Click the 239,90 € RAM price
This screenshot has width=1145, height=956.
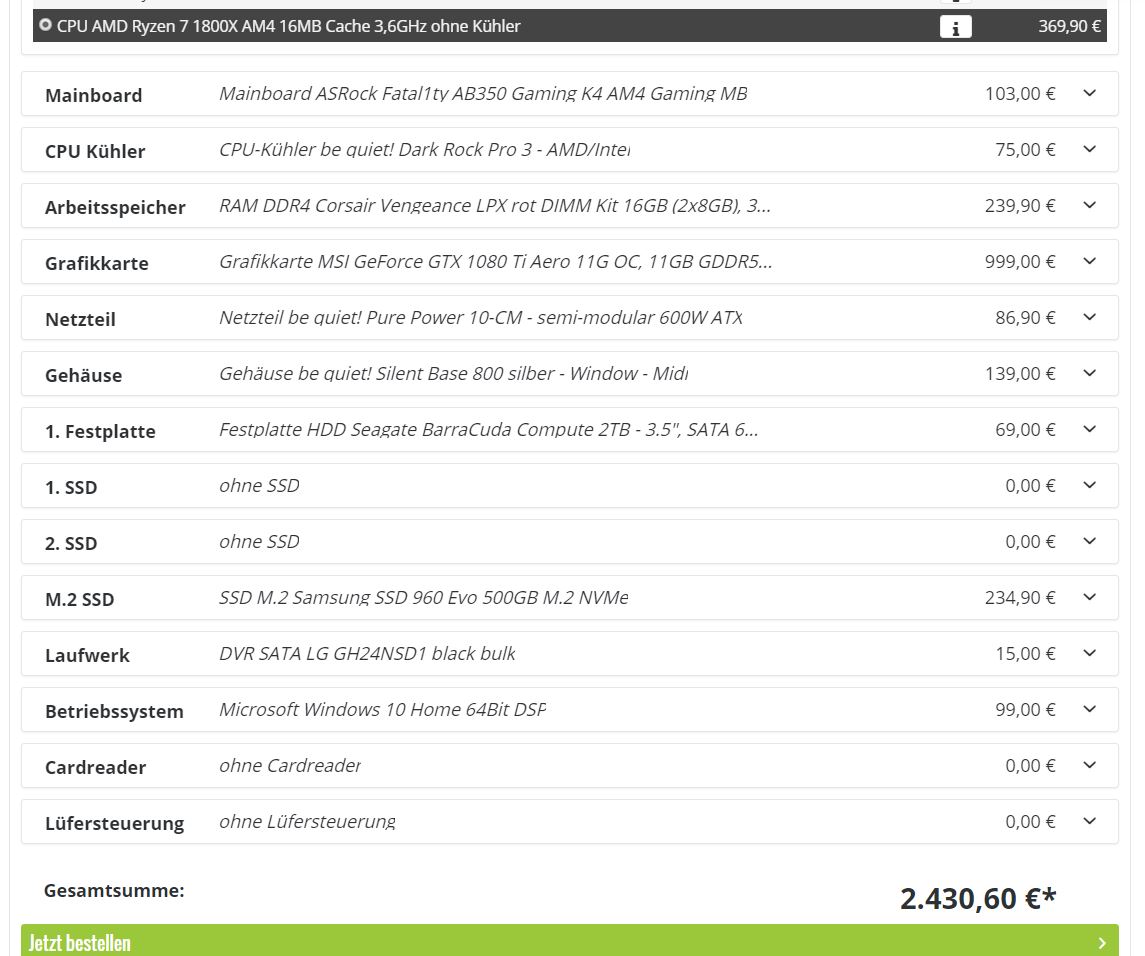pos(1020,206)
